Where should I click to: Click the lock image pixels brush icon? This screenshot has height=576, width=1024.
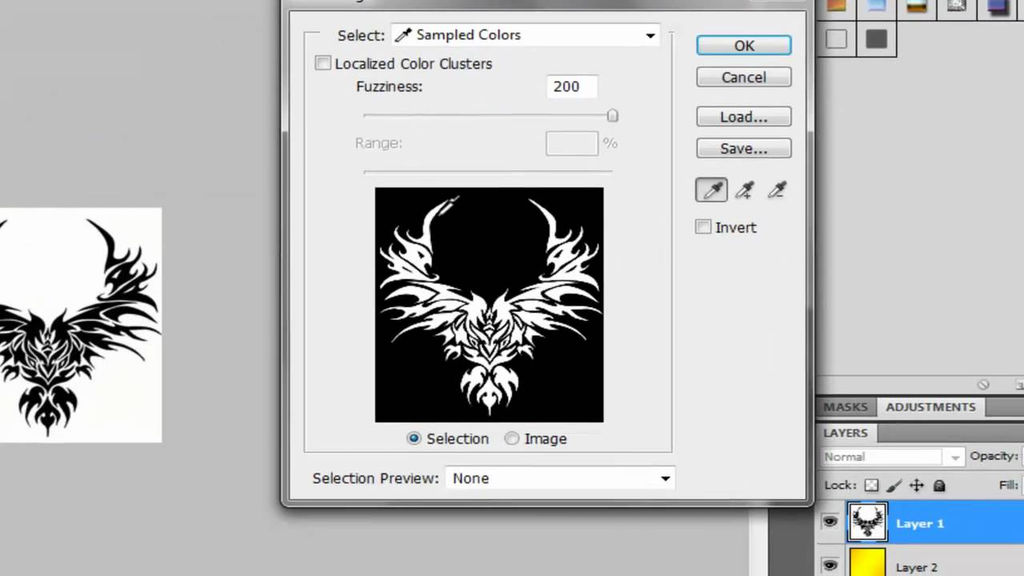pyautogui.click(x=894, y=485)
